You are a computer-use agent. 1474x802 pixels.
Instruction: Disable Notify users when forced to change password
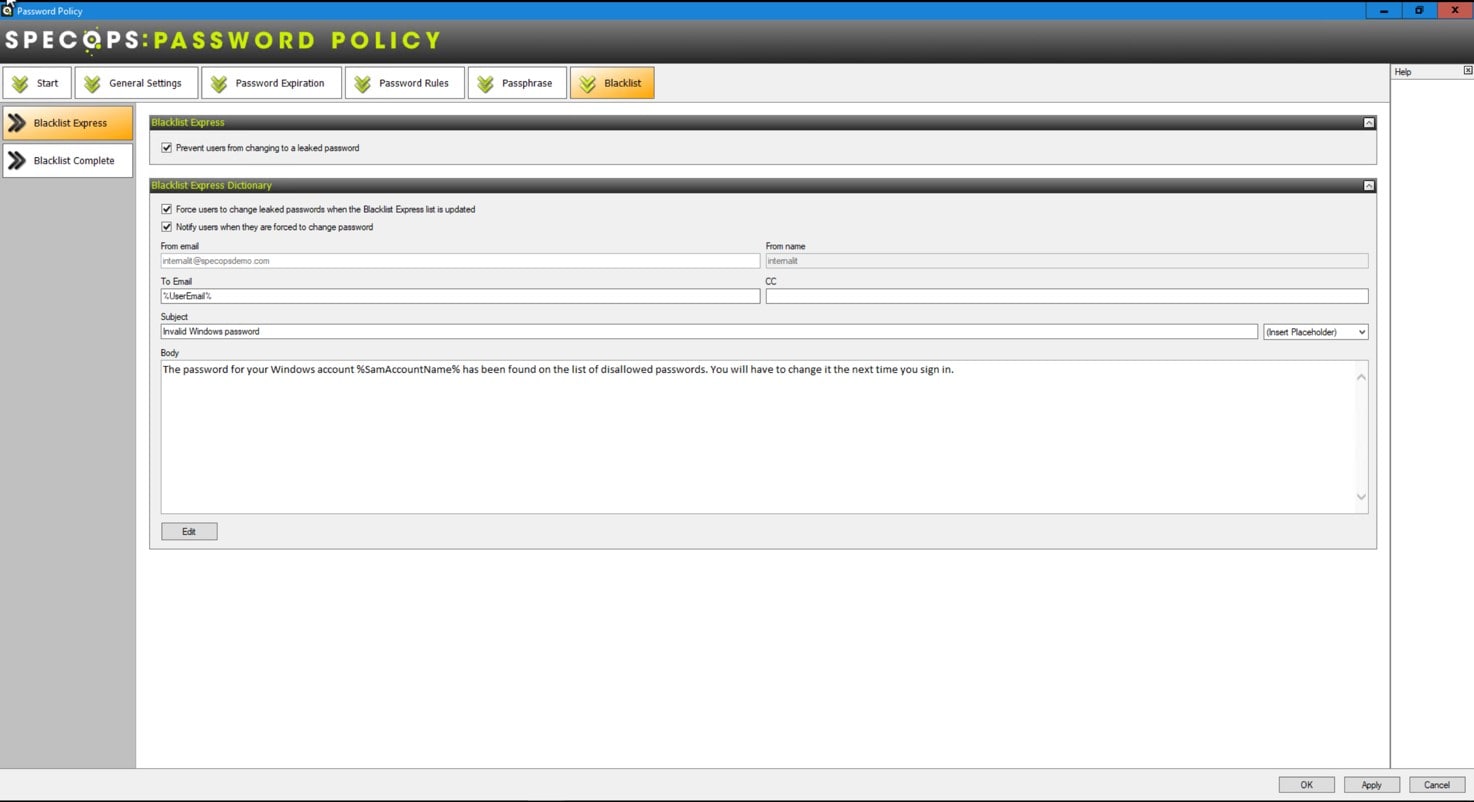[167, 227]
